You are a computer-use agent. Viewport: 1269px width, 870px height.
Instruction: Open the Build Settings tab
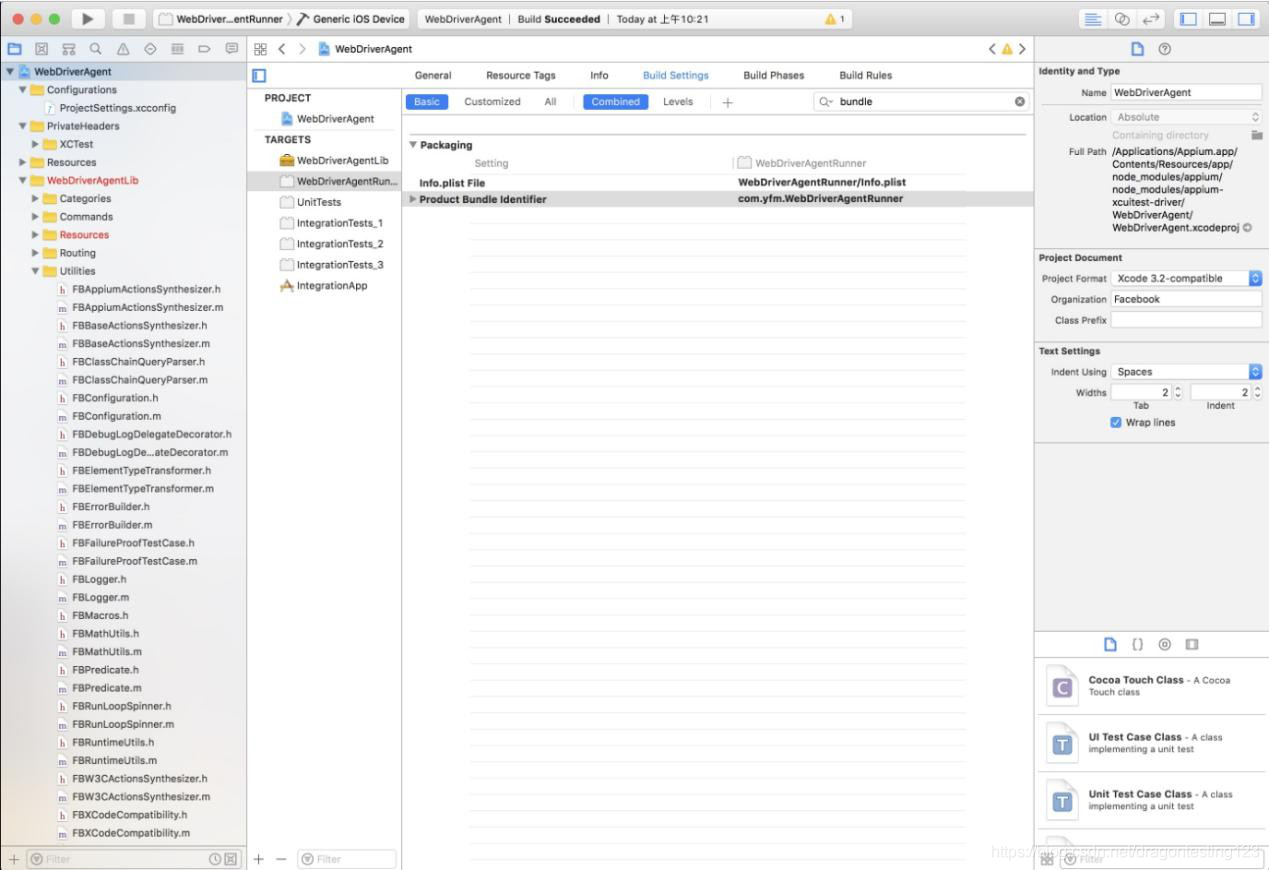click(x=676, y=75)
